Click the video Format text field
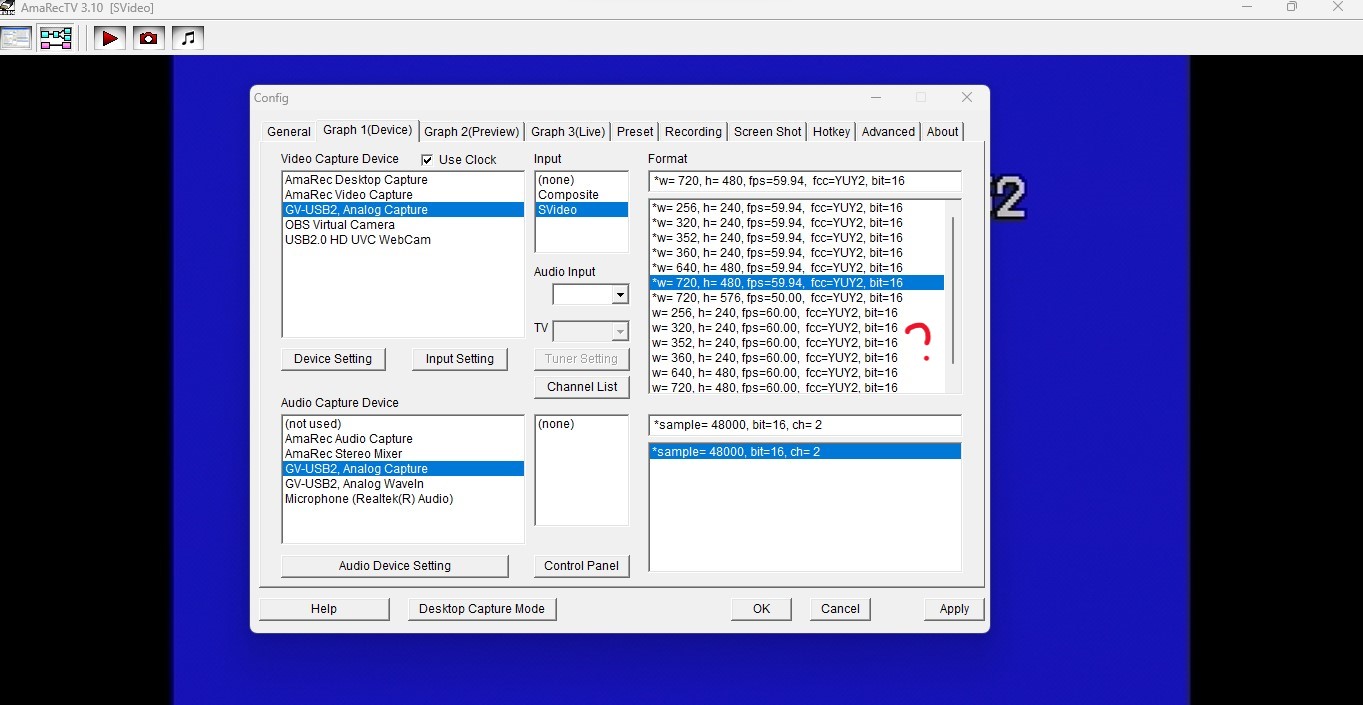Screen dimensions: 1363x705 [805, 181]
